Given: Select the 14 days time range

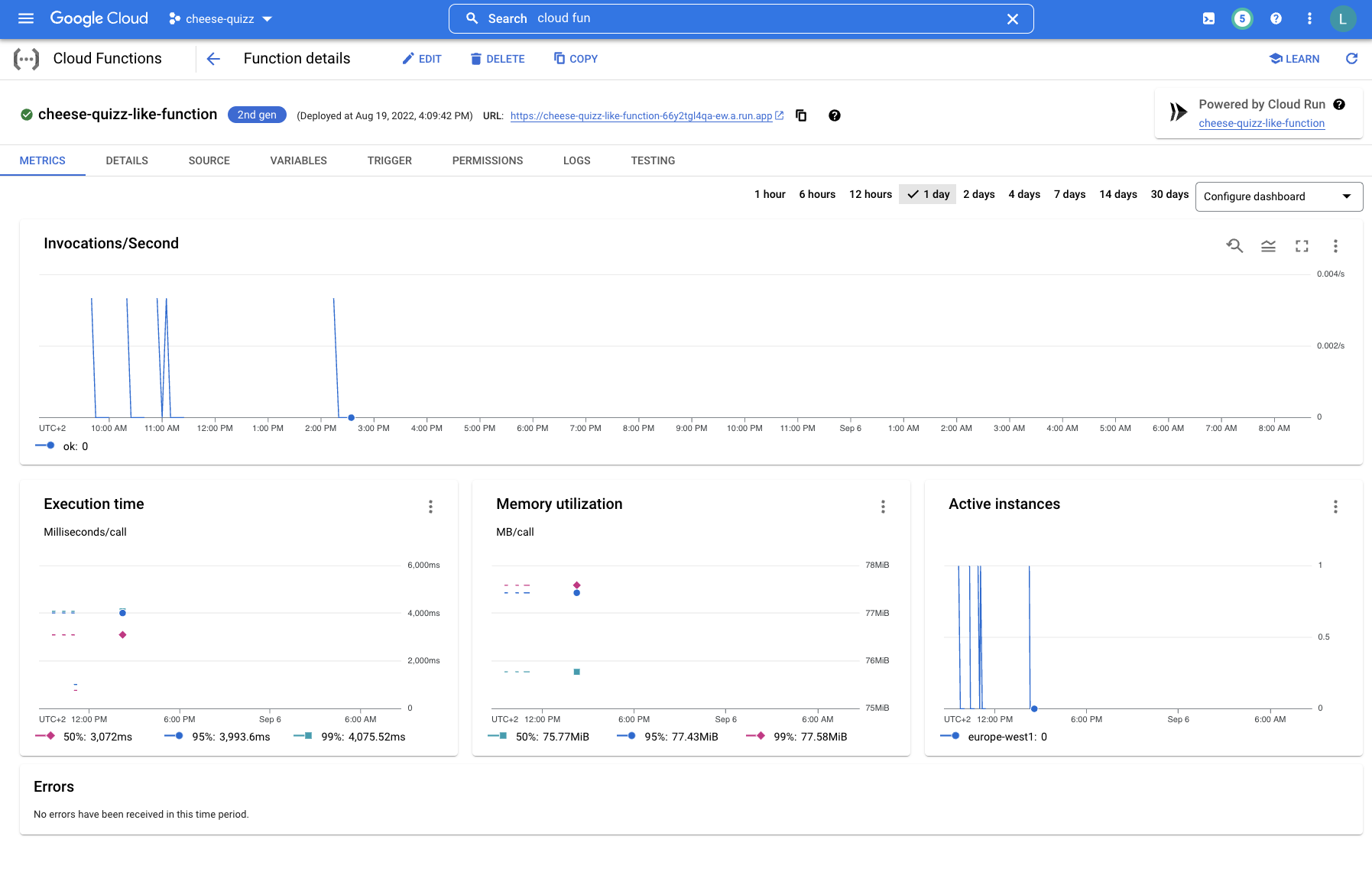Looking at the screenshot, I should pos(1118,194).
